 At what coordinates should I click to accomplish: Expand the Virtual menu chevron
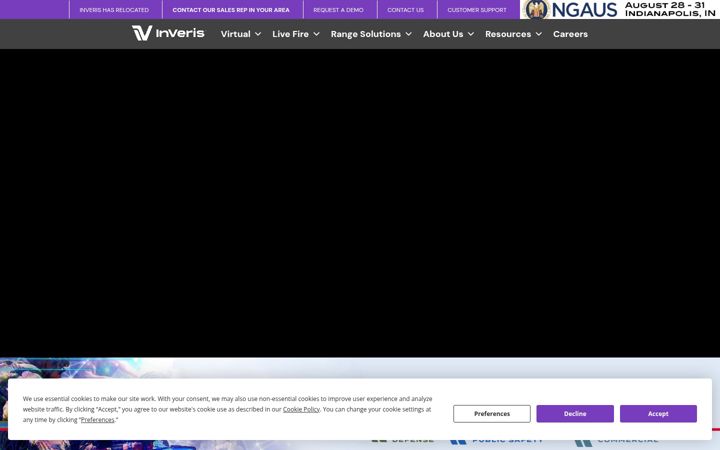pyautogui.click(x=258, y=34)
